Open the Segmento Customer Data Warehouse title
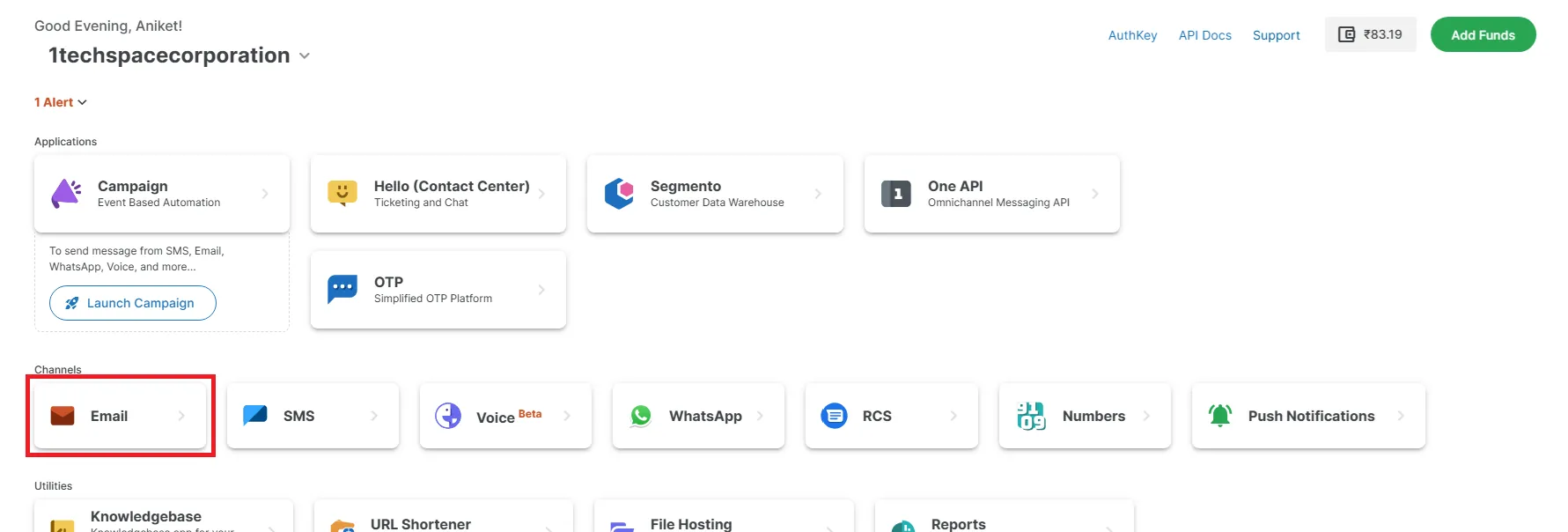 click(686, 186)
